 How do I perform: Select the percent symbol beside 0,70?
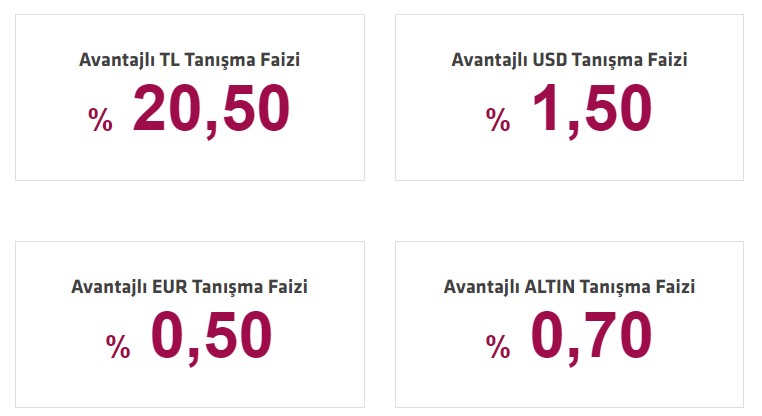(x=498, y=346)
